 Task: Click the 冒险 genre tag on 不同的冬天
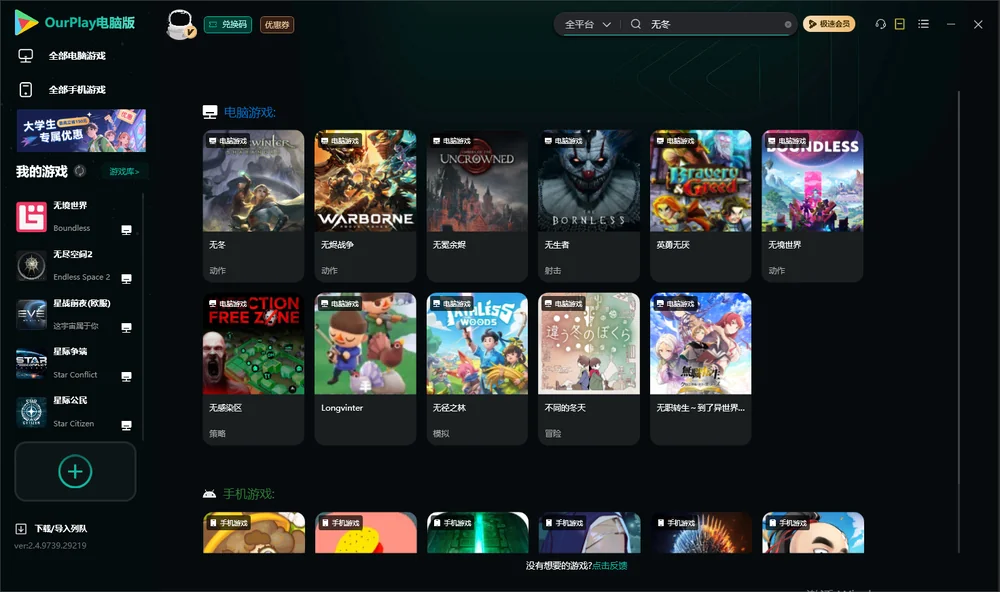tap(553, 434)
